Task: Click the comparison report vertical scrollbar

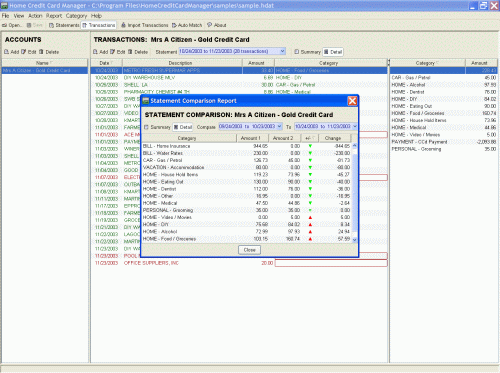Action: 354,192
